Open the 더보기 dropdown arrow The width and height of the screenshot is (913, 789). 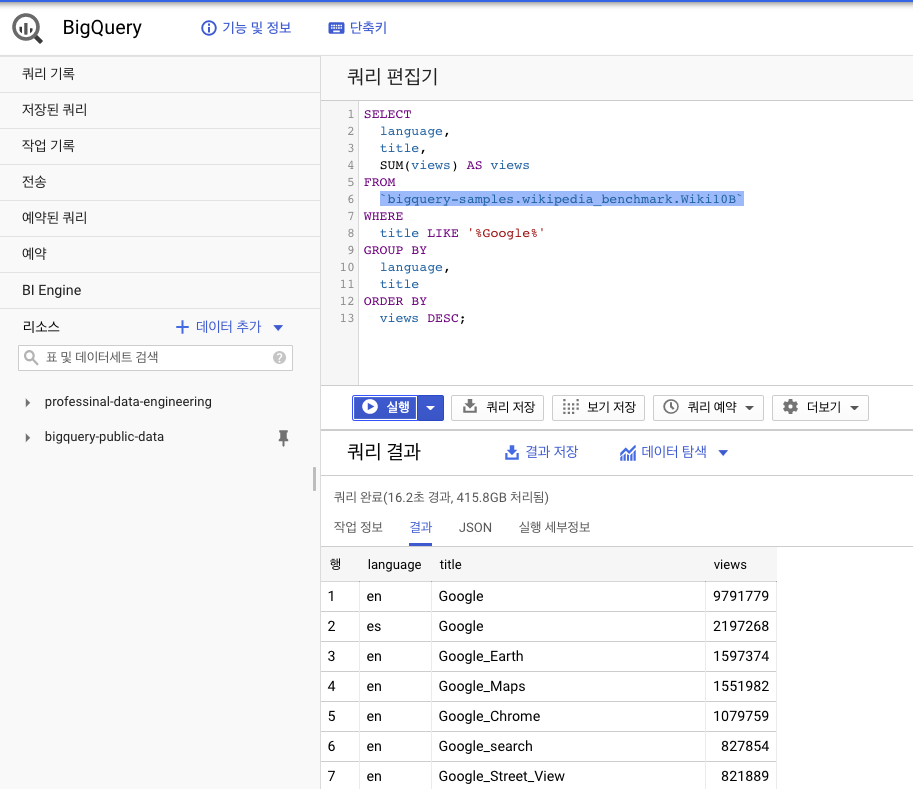(854, 408)
